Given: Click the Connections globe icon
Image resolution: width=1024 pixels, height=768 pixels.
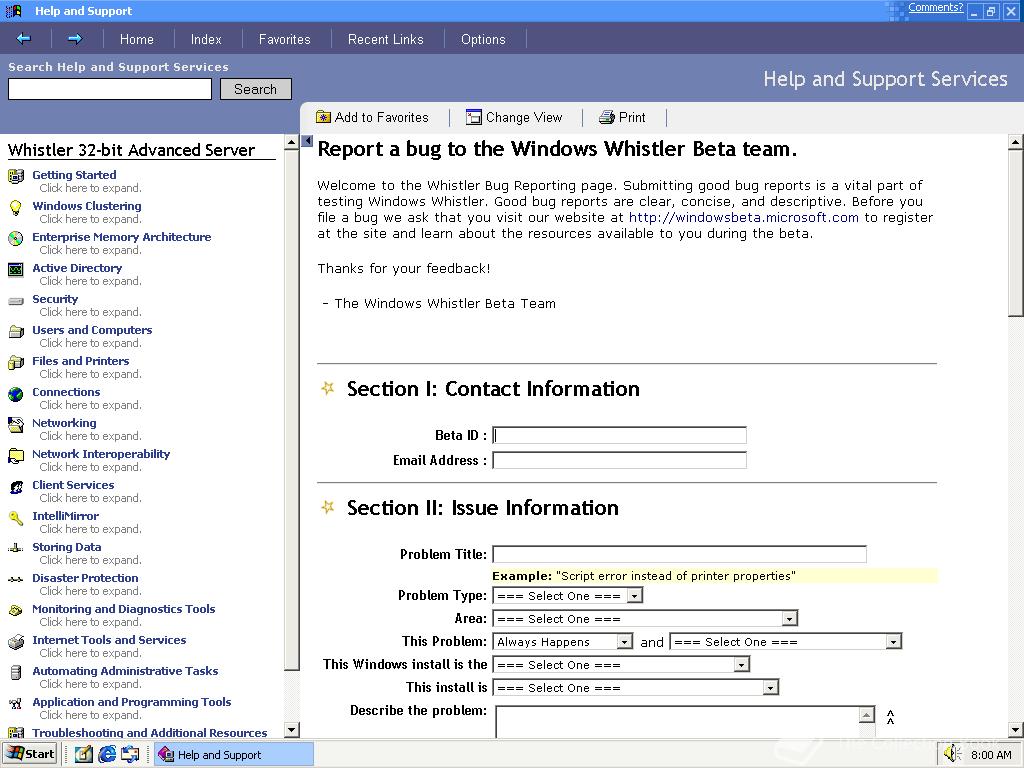Looking at the screenshot, I should 16,393.
